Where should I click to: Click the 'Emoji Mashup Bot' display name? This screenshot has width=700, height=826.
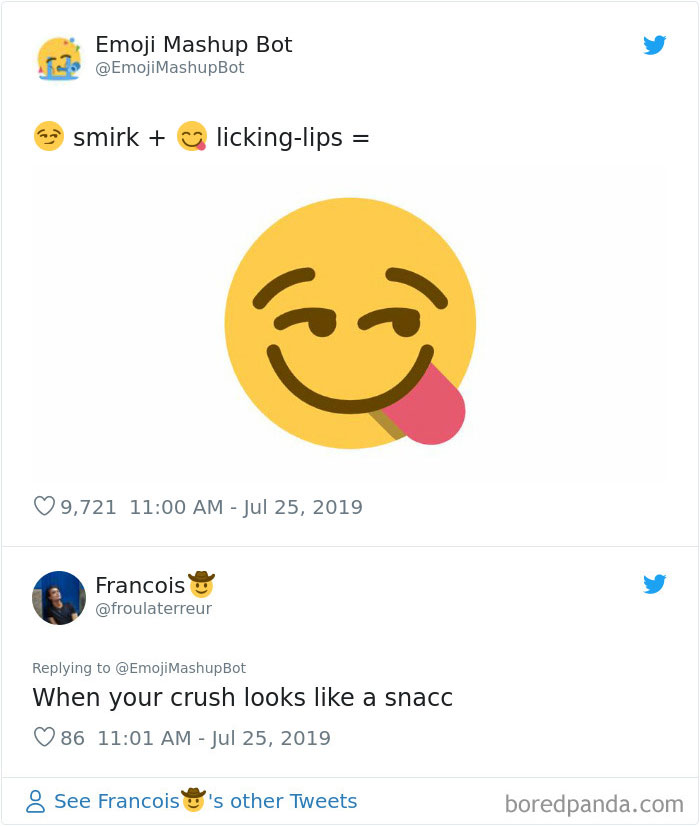tap(193, 44)
